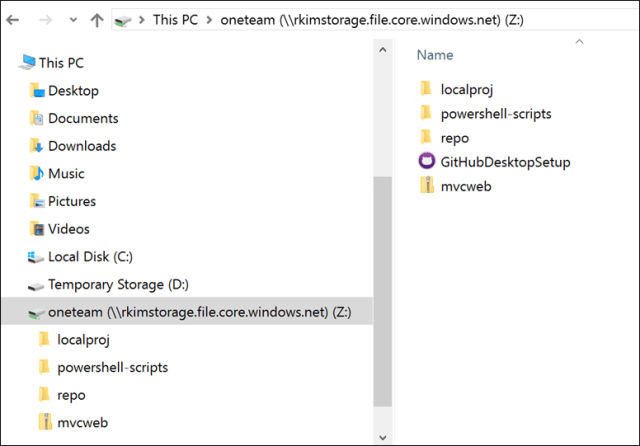Viewport: 640px width, 446px height.
Task: Select Temporary Storage (D:) in tree
Action: point(118,284)
